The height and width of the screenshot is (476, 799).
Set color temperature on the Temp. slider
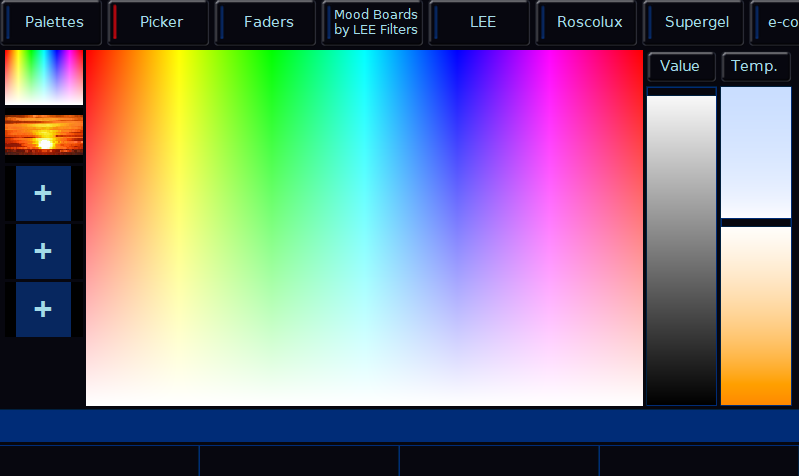pos(756,246)
